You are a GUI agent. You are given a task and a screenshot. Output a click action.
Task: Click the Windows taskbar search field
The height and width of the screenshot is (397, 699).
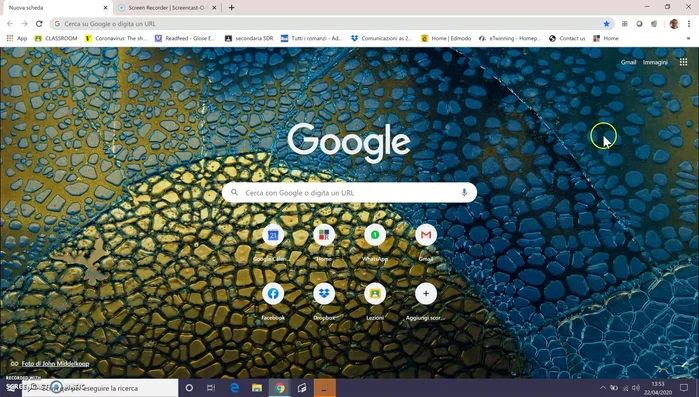tap(99, 388)
